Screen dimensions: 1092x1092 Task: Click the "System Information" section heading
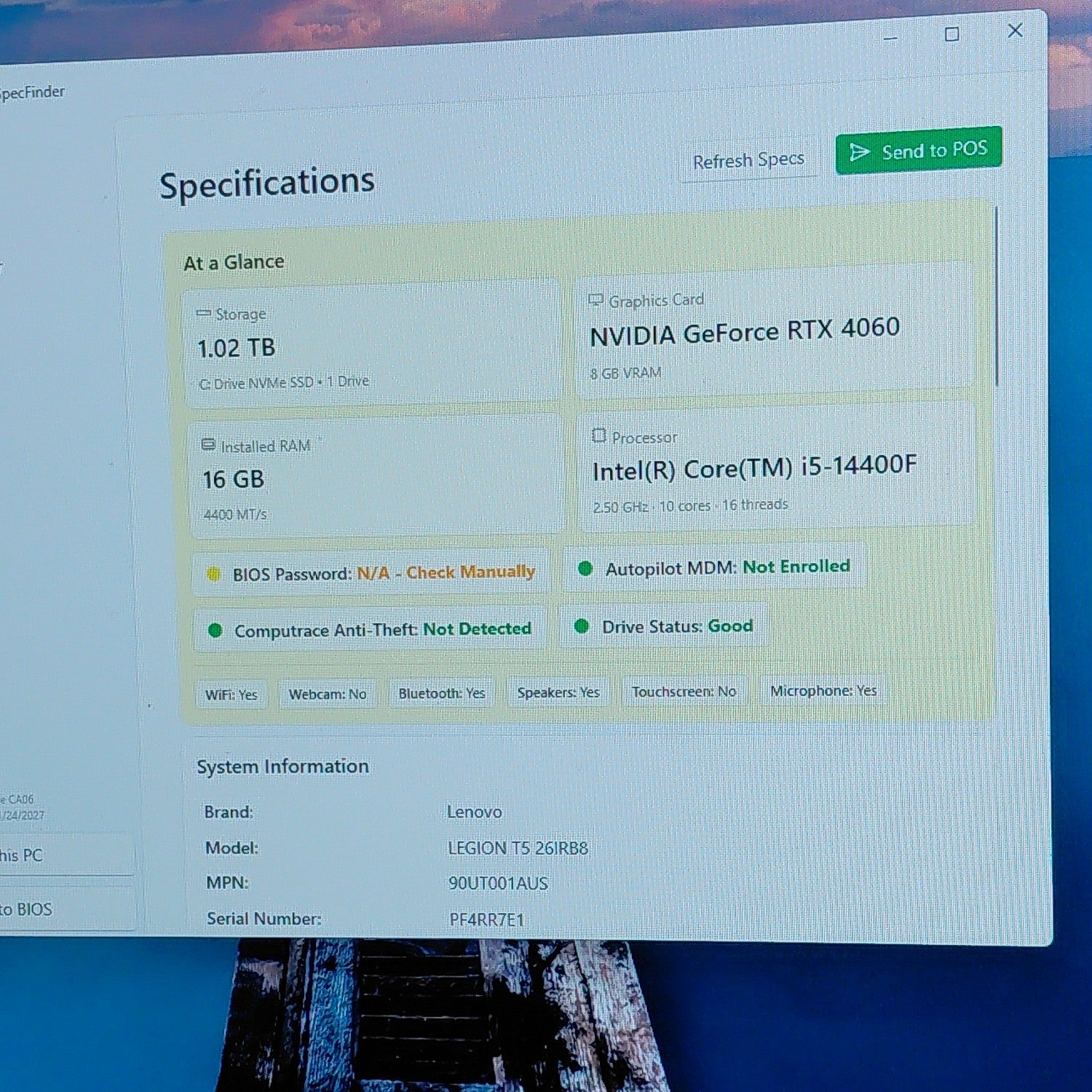click(282, 767)
